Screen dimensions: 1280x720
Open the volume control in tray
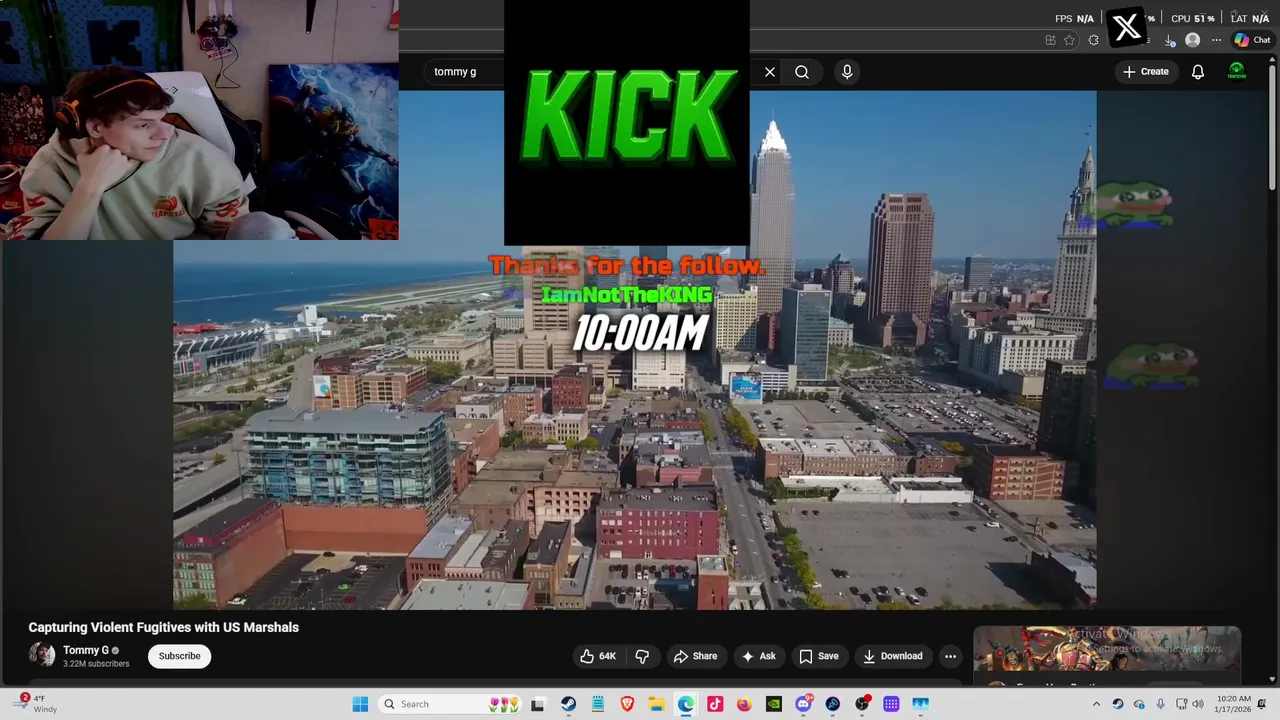(x=1198, y=704)
